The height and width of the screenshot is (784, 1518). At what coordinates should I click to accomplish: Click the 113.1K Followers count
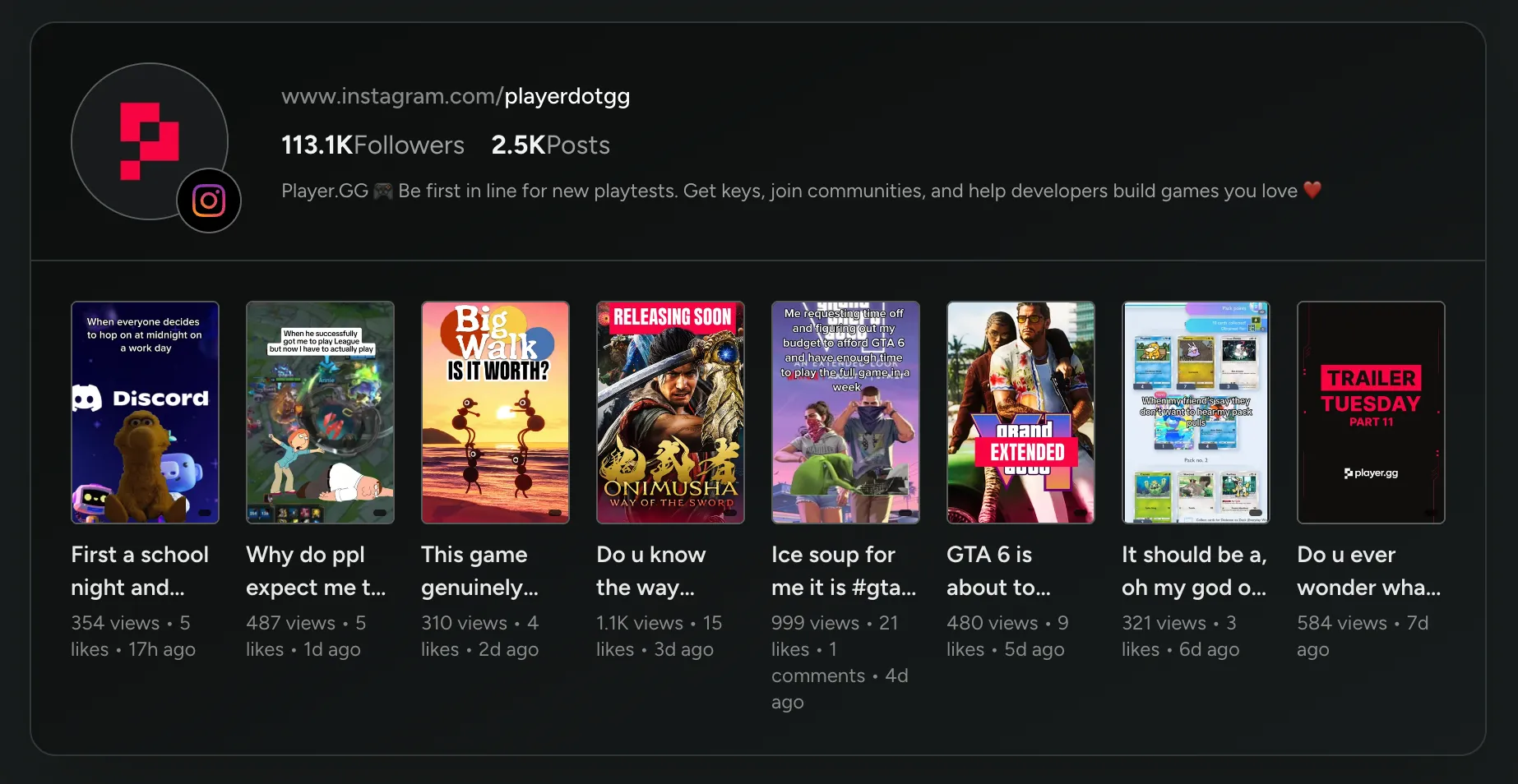pos(373,145)
